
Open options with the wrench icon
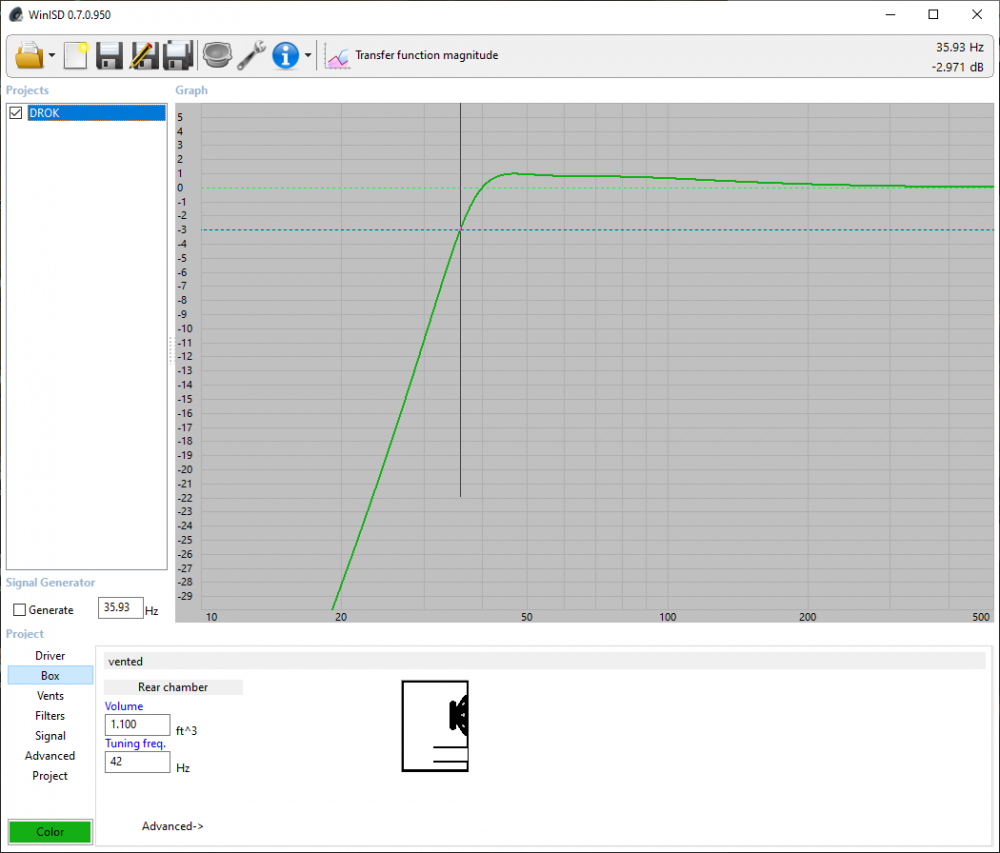point(251,55)
